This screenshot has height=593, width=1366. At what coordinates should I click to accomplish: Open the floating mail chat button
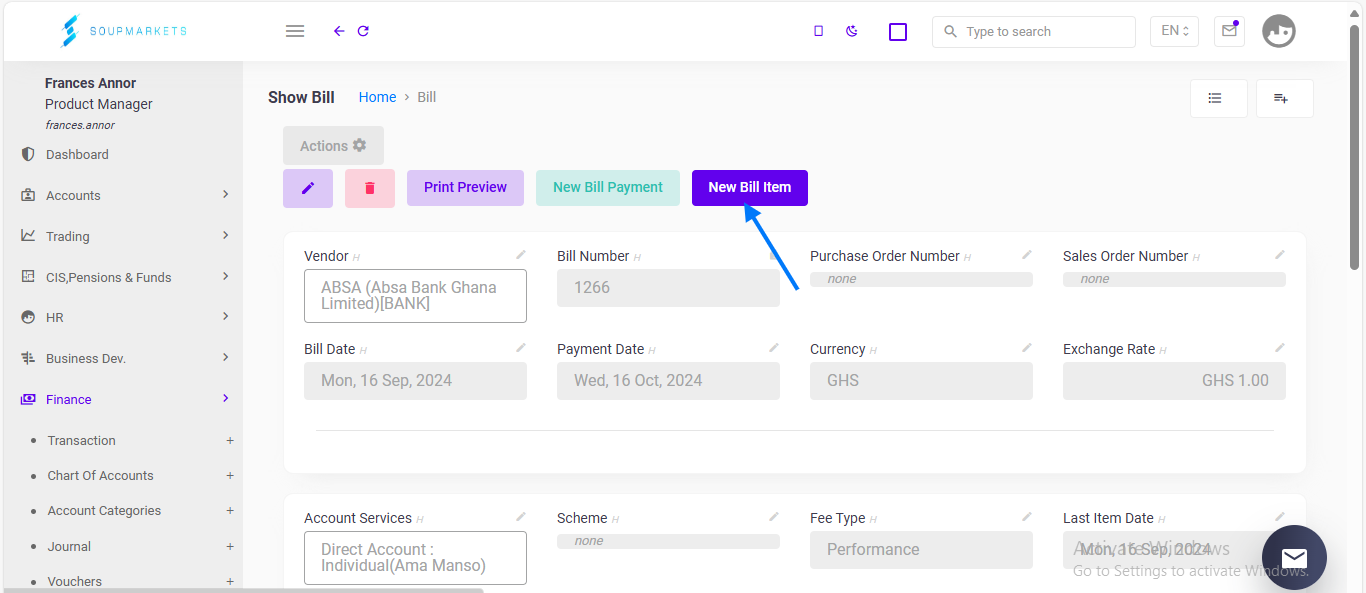1294,557
